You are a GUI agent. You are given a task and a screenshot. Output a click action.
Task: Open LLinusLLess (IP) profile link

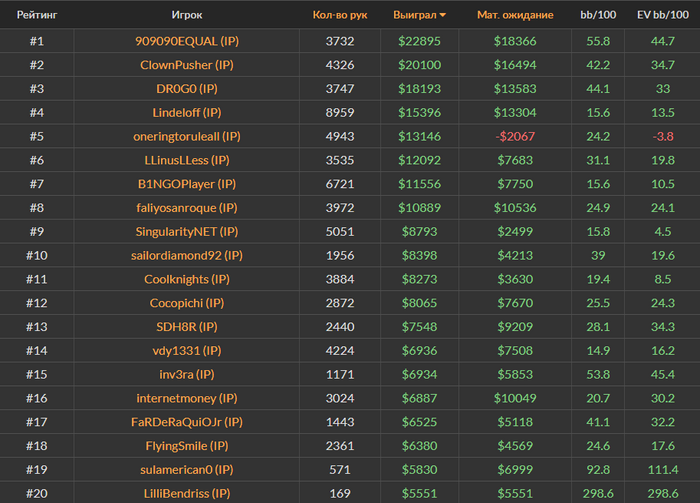187,160
